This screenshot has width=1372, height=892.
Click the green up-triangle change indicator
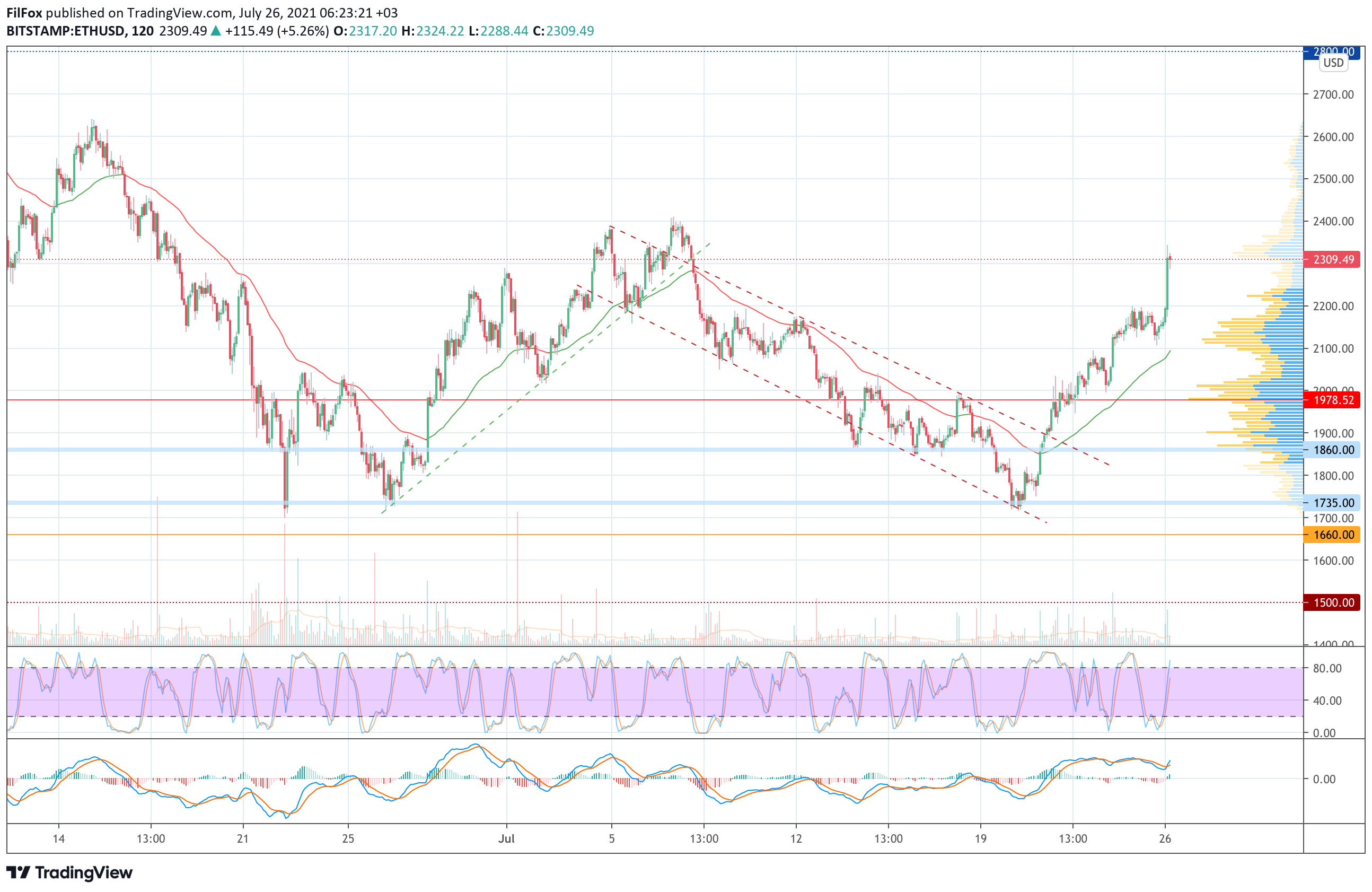pyautogui.click(x=216, y=31)
